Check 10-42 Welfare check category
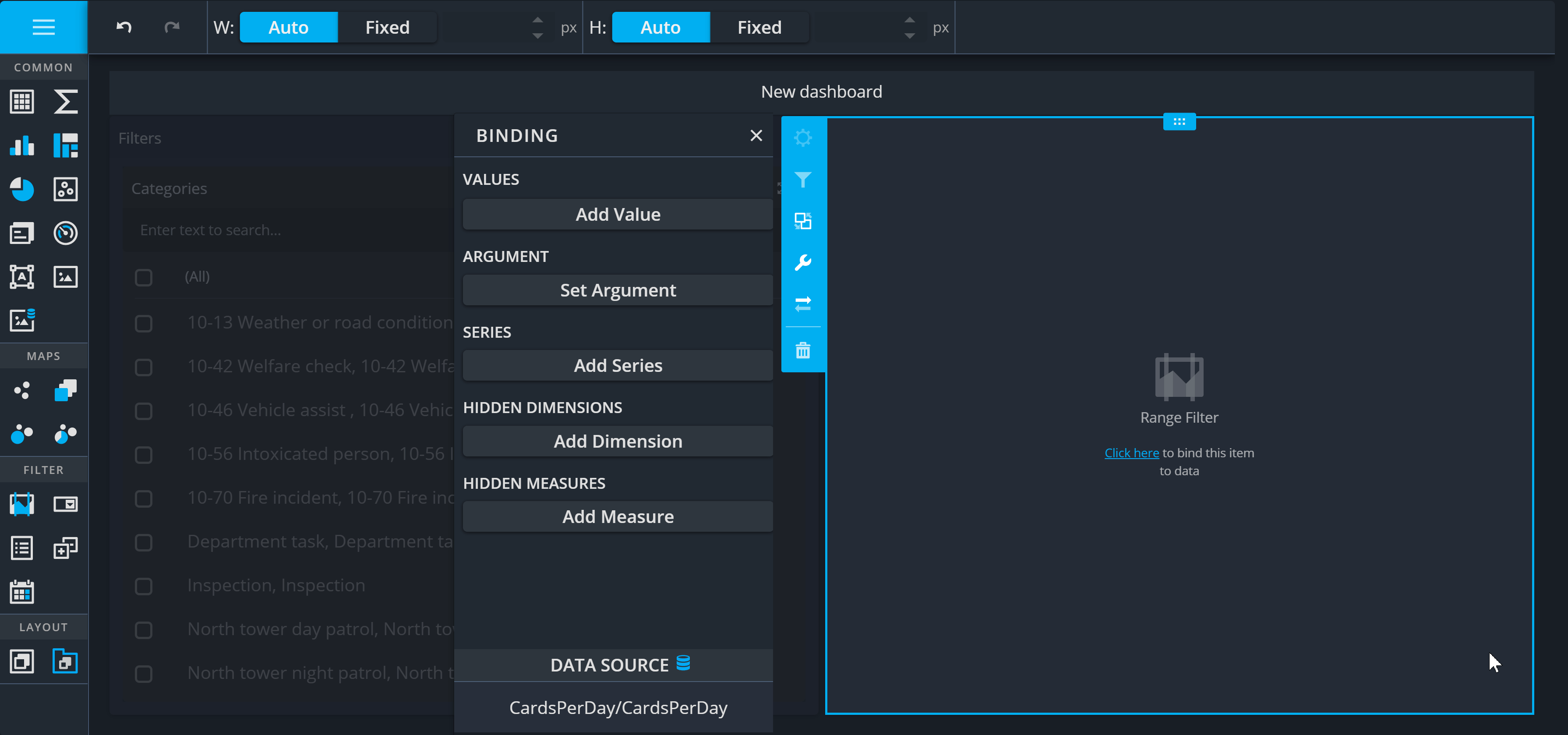The width and height of the screenshot is (1568, 735). click(144, 367)
